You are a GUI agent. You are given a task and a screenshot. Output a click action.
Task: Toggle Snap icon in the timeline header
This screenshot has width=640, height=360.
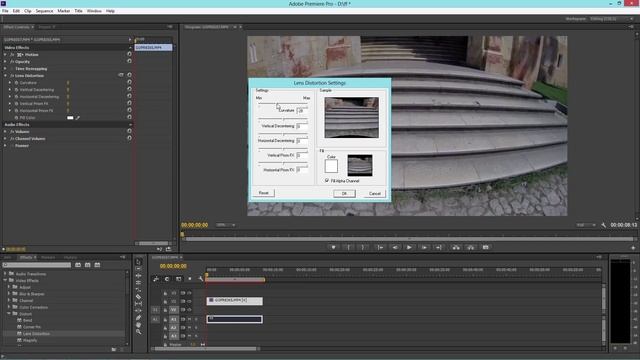pos(167,279)
